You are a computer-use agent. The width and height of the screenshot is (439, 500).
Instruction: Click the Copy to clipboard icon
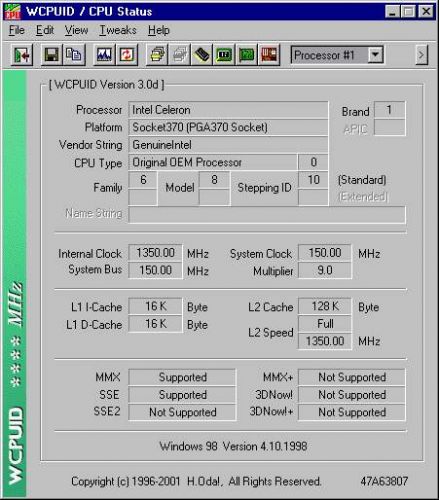[74, 55]
